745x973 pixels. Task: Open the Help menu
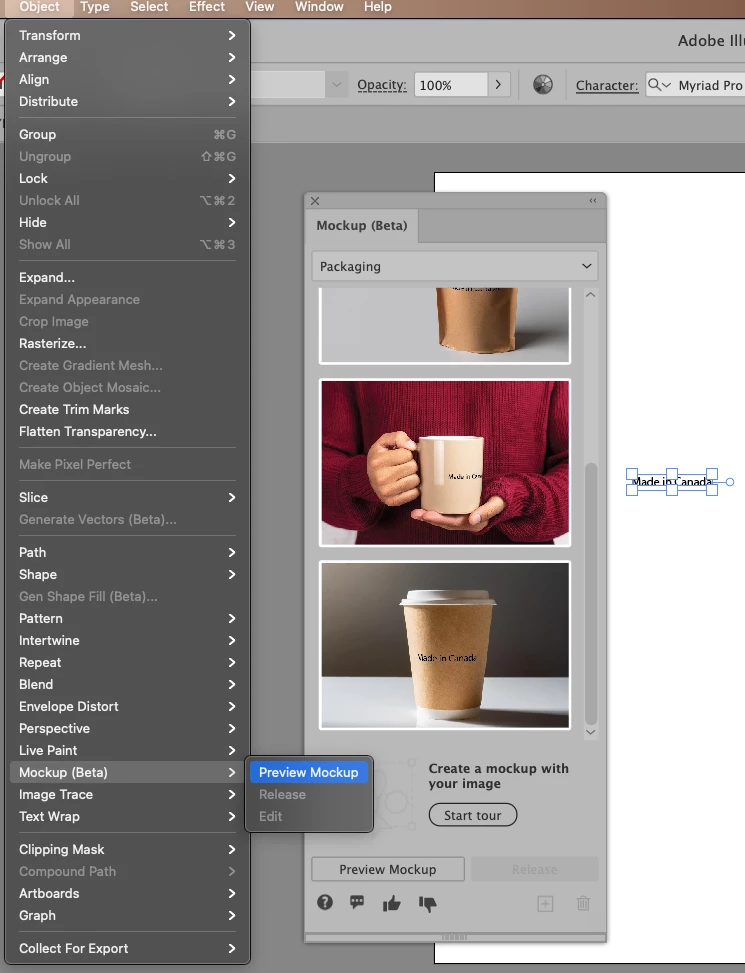click(x=377, y=7)
